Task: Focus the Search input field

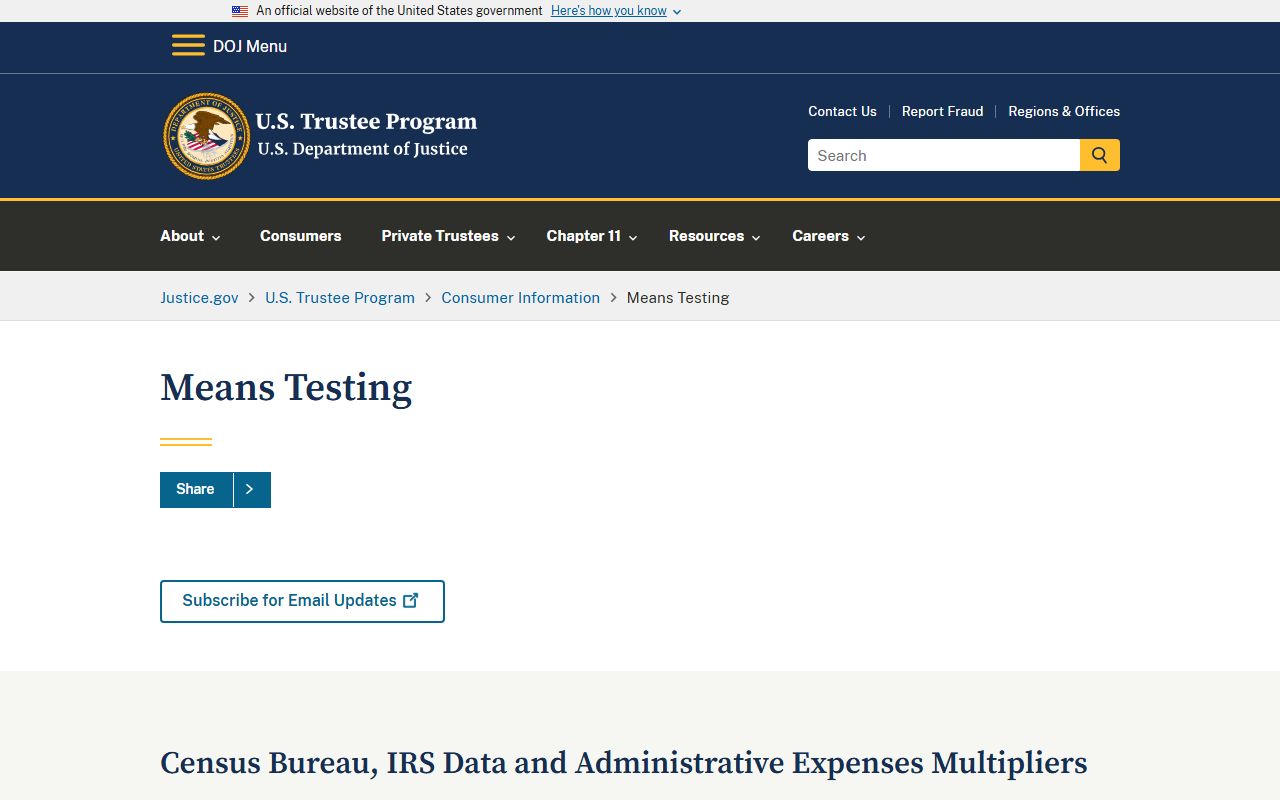Action: click(944, 155)
